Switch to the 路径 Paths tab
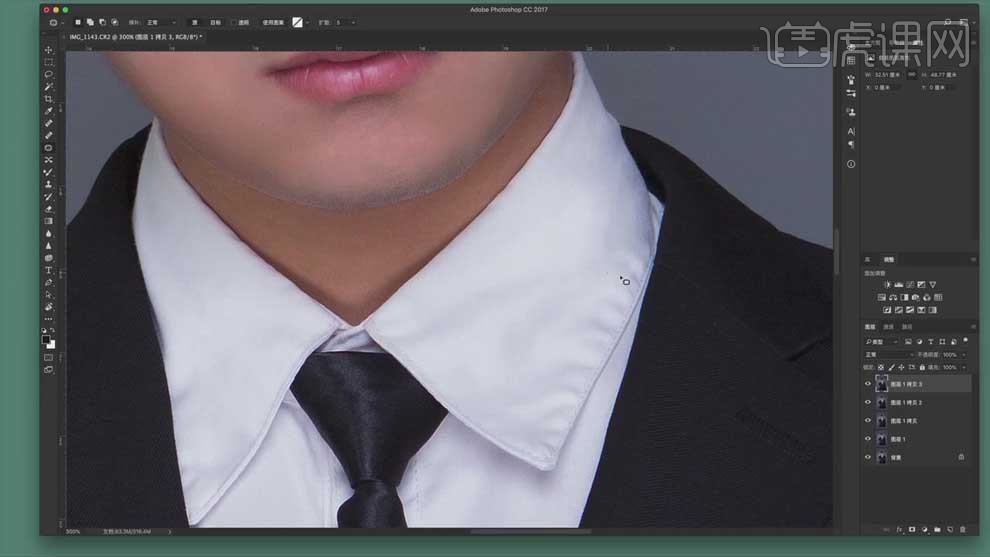990x557 pixels. click(x=907, y=327)
